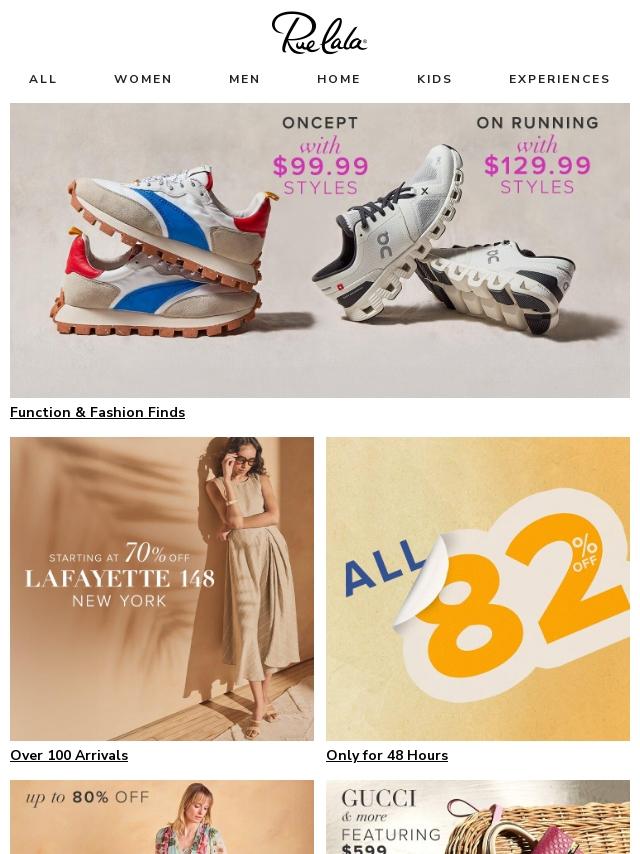Image resolution: width=640 pixels, height=854 pixels.
Task: Open the Gucci & more featured tile
Action: tap(478, 817)
